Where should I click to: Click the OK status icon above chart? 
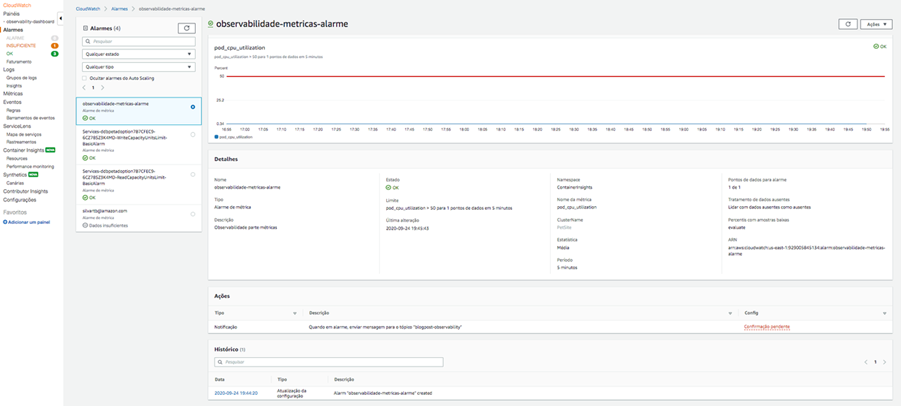tap(876, 47)
